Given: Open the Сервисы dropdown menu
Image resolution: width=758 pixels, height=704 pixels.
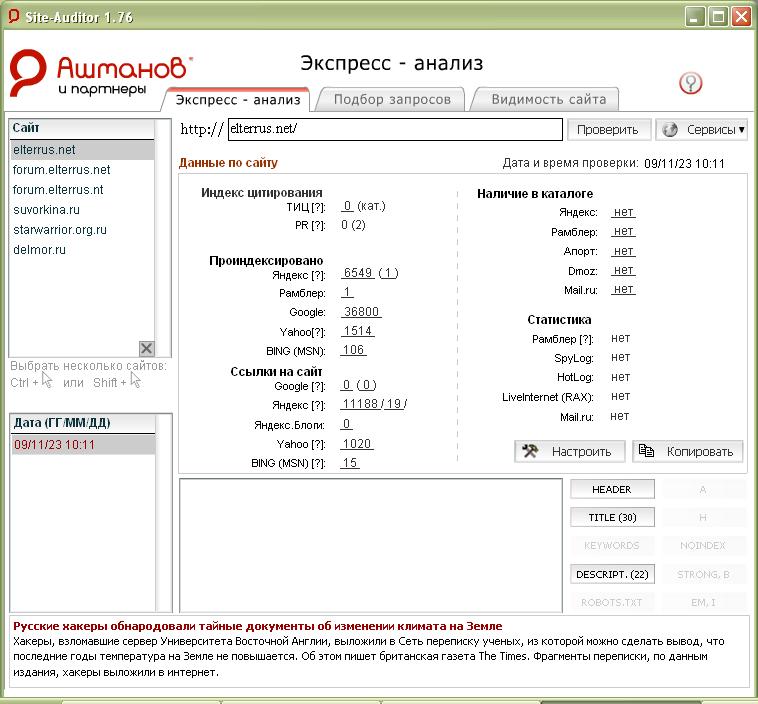Looking at the screenshot, I should coord(702,130).
